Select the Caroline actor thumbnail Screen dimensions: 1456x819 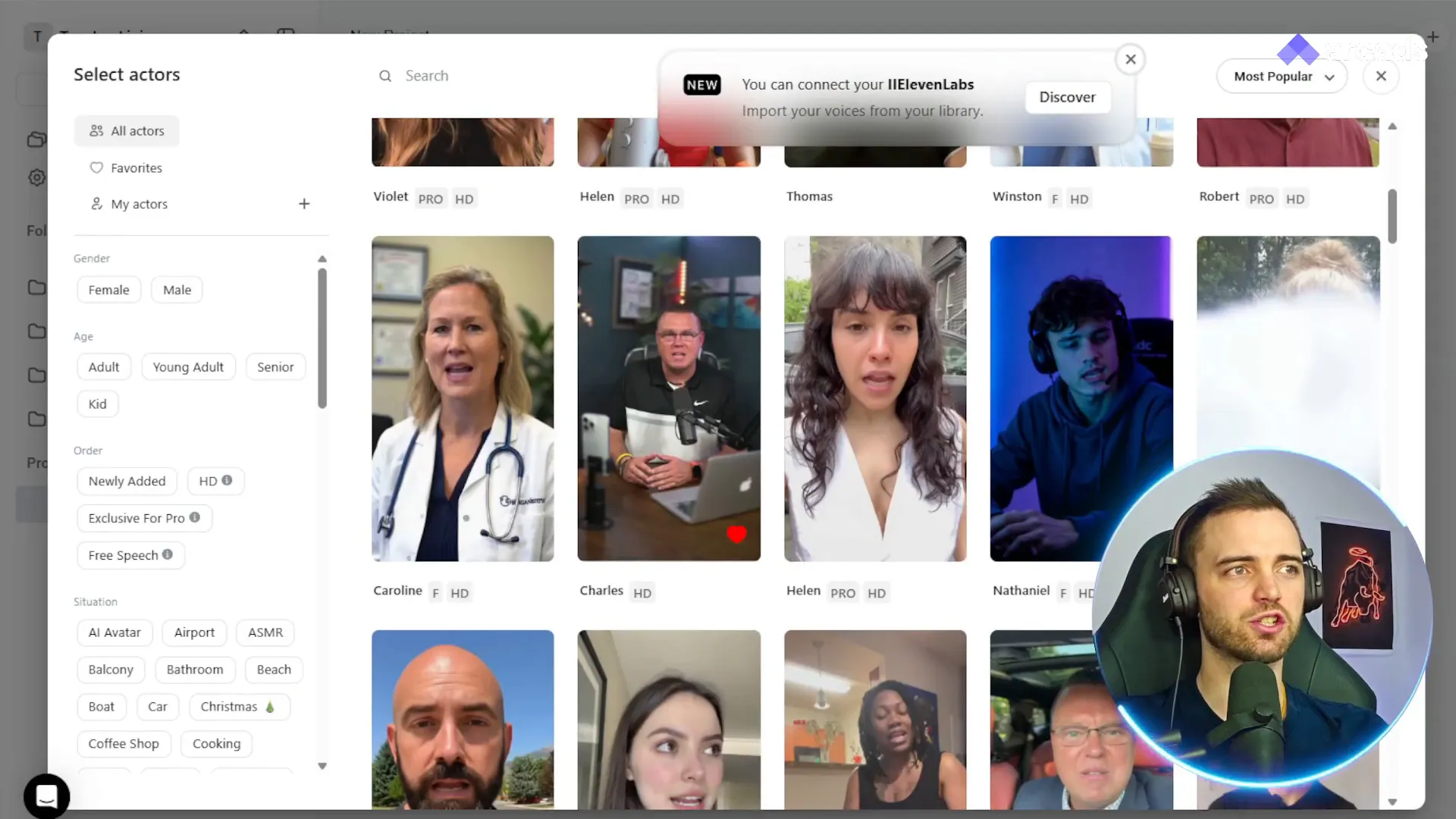[x=463, y=399]
